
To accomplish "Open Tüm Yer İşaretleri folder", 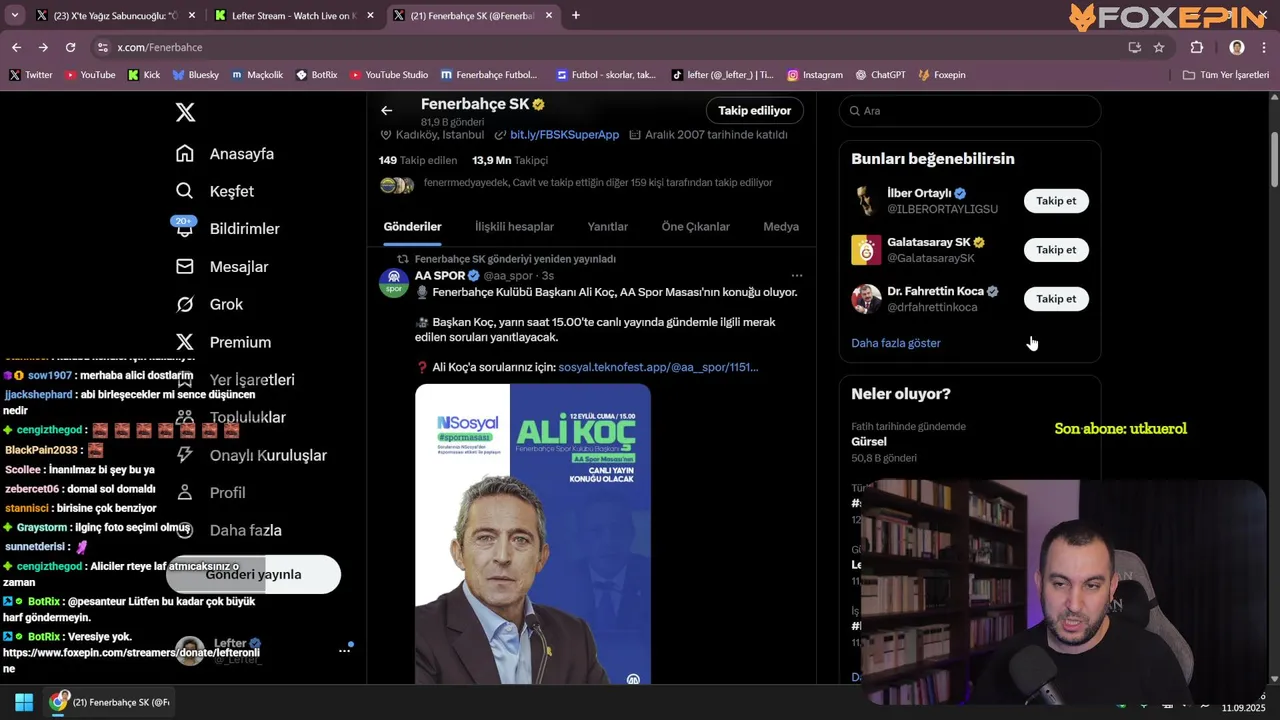I will (1226, 75).
